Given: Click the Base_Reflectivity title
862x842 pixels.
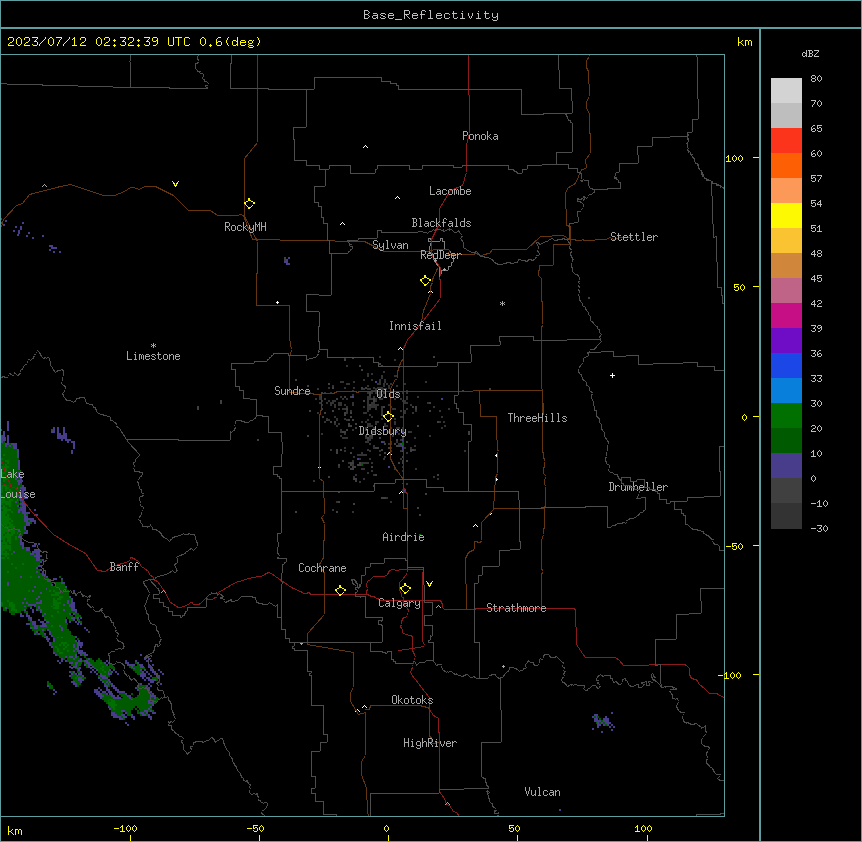Looking at the screenshot, I should [431, 15].
